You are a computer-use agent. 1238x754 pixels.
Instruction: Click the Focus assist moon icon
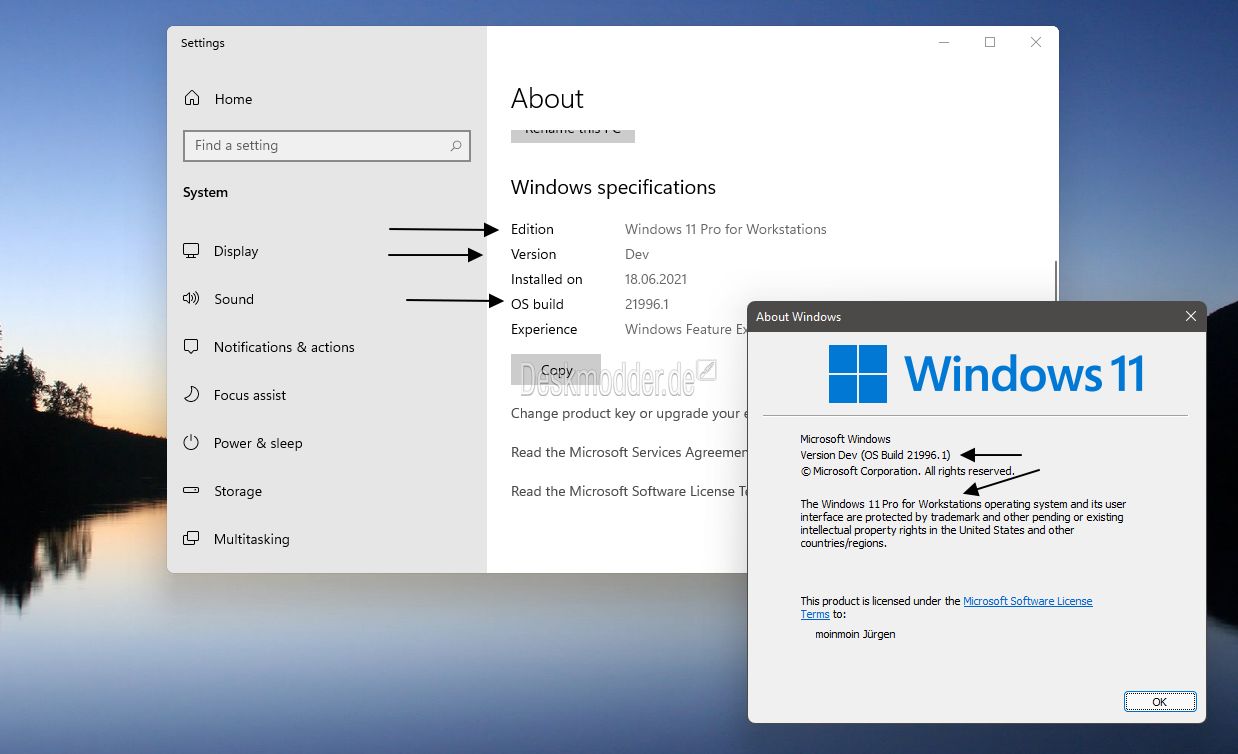tap(191, 395)
